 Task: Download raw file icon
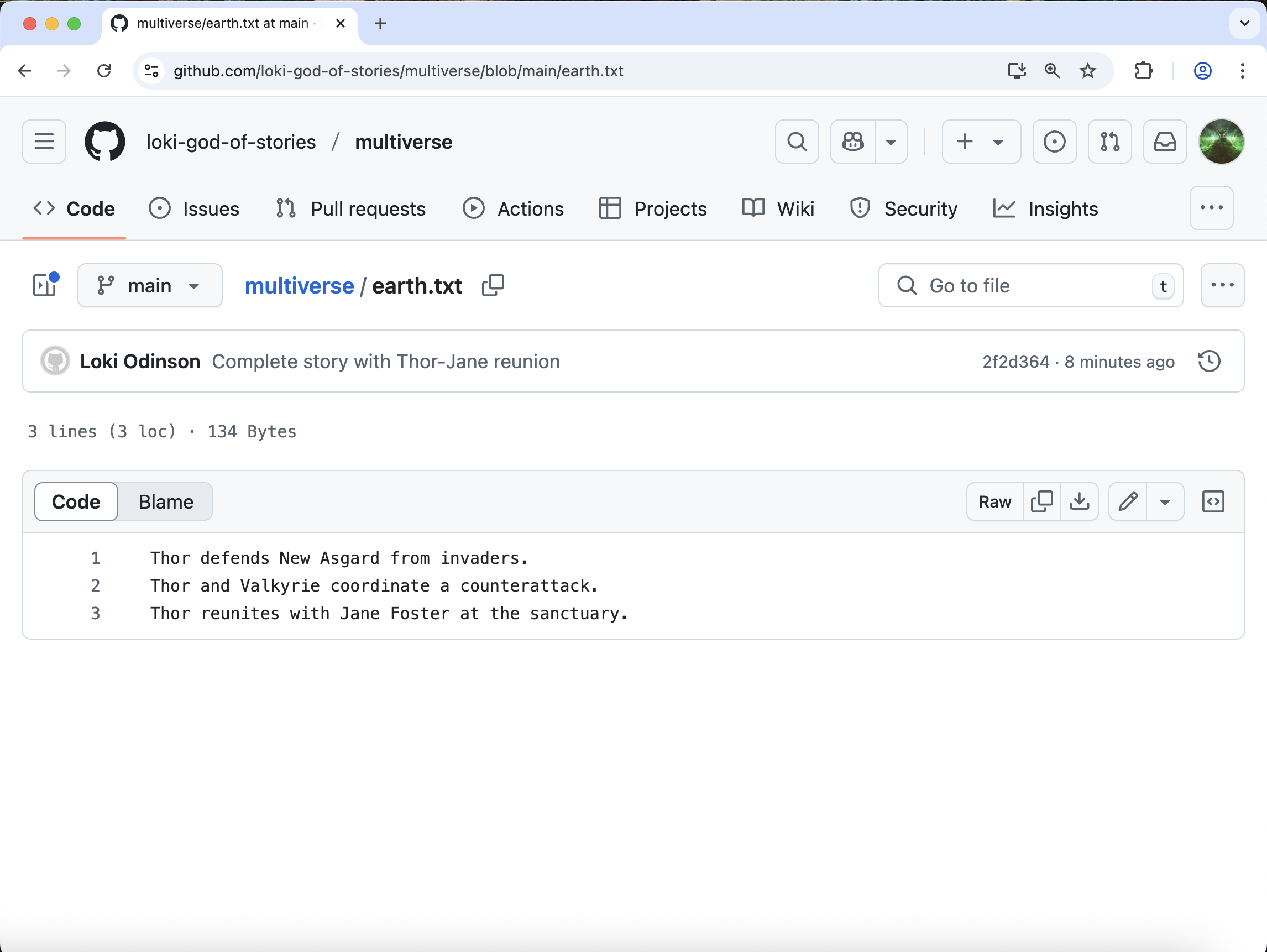[x=1079, y=502]
